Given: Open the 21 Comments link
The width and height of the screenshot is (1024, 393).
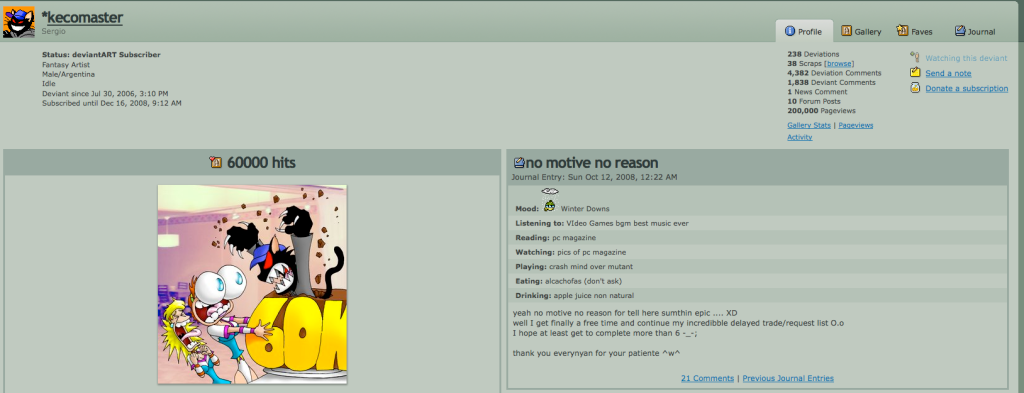Looking at the screenshot, I should [x=707, y=378].
